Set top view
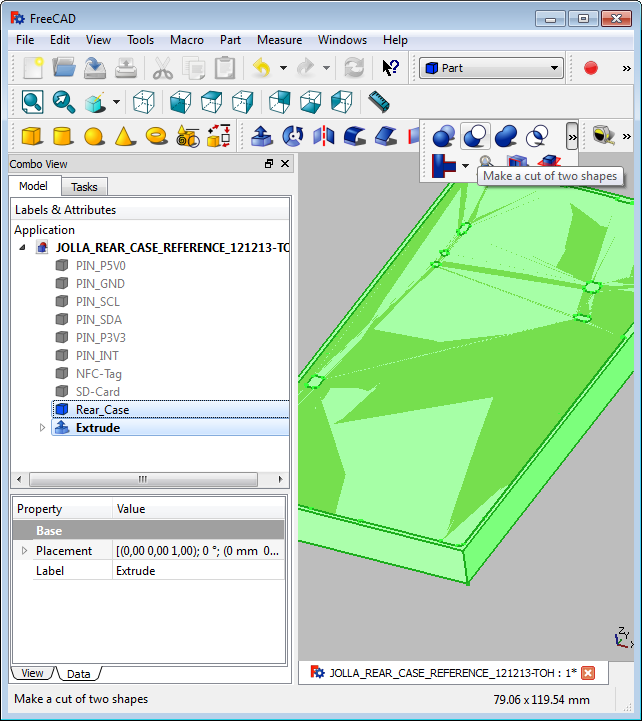The width and height of the screenshot is (642, 721). 211,102
